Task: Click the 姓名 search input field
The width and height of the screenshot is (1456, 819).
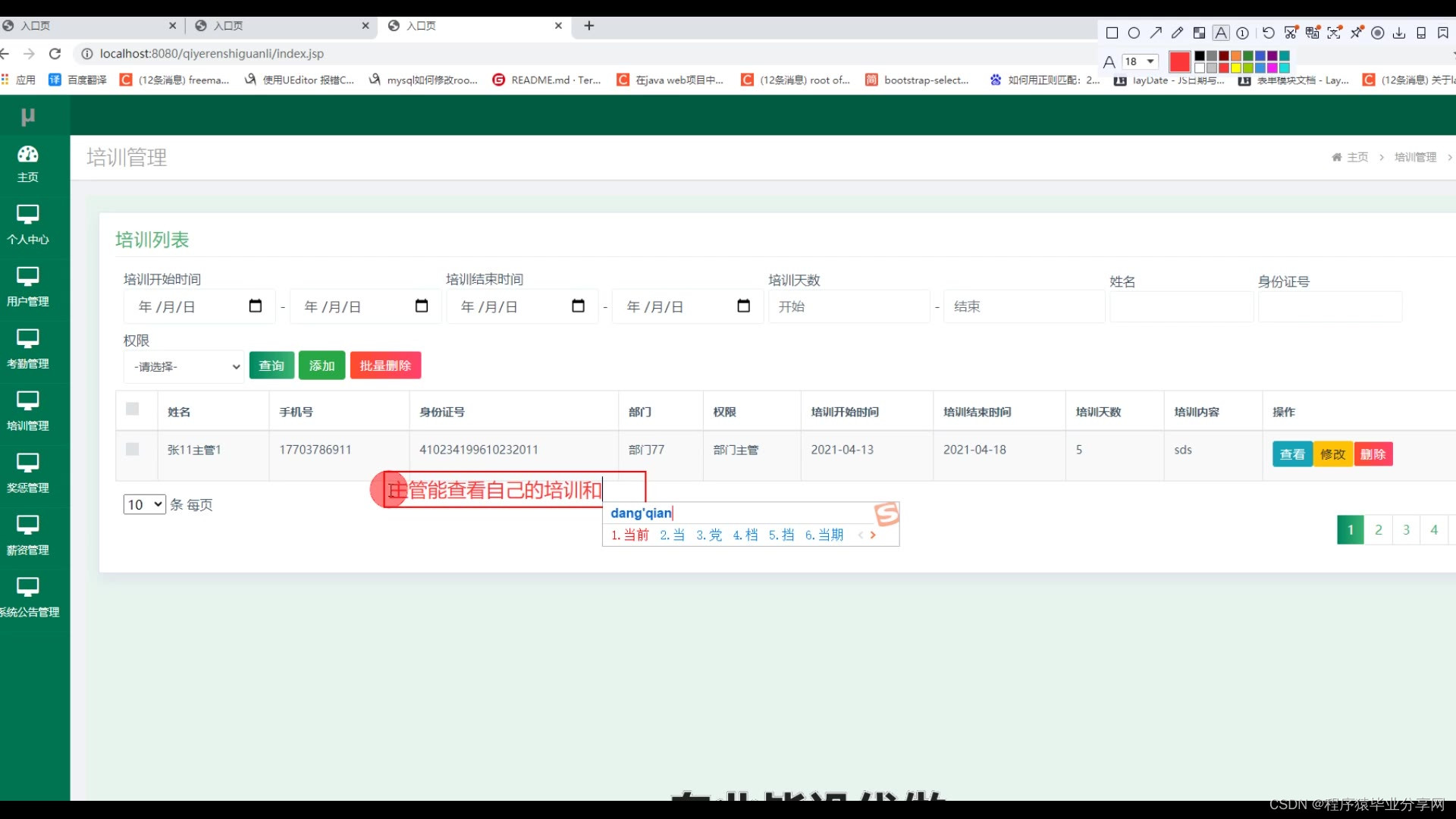Action: (1181, 308)
